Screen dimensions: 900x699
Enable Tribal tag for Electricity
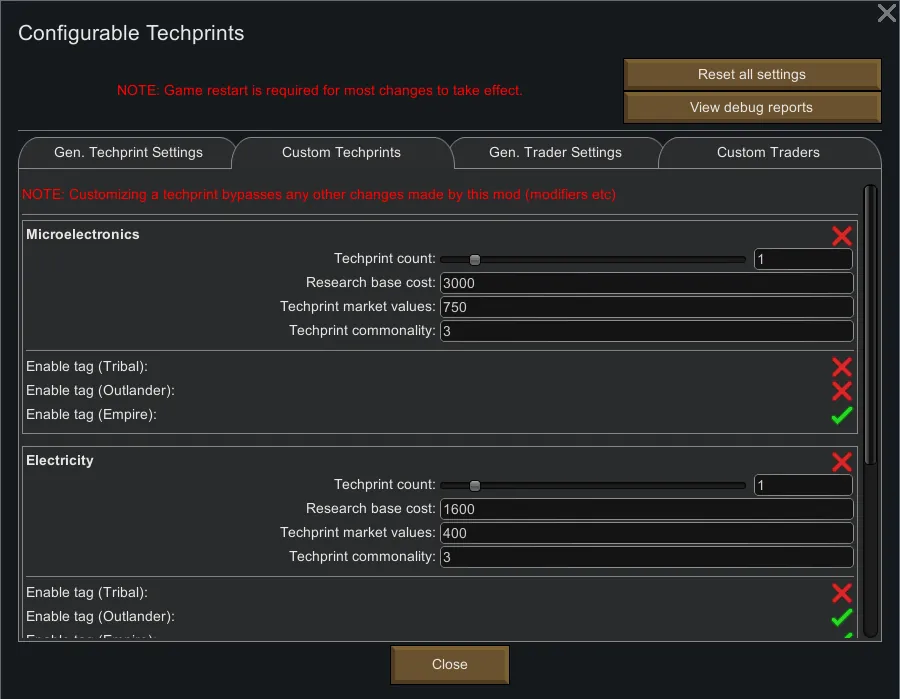click(x=841, y=593)
